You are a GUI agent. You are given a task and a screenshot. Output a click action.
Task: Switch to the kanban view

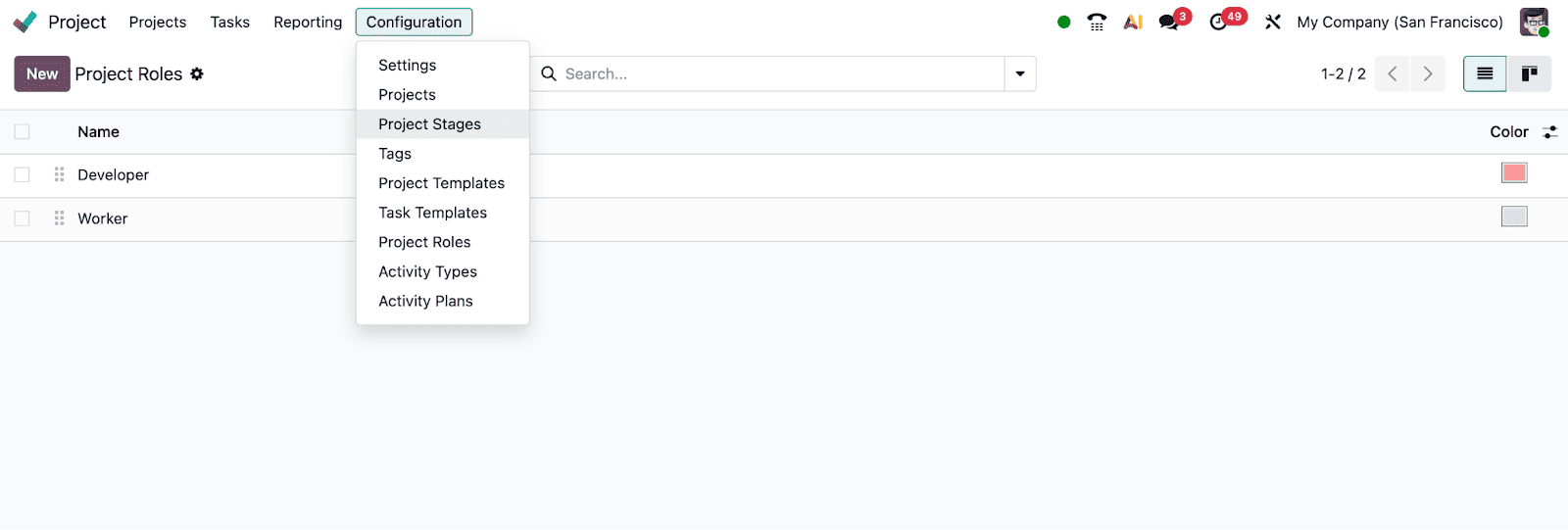point(1529,73)
